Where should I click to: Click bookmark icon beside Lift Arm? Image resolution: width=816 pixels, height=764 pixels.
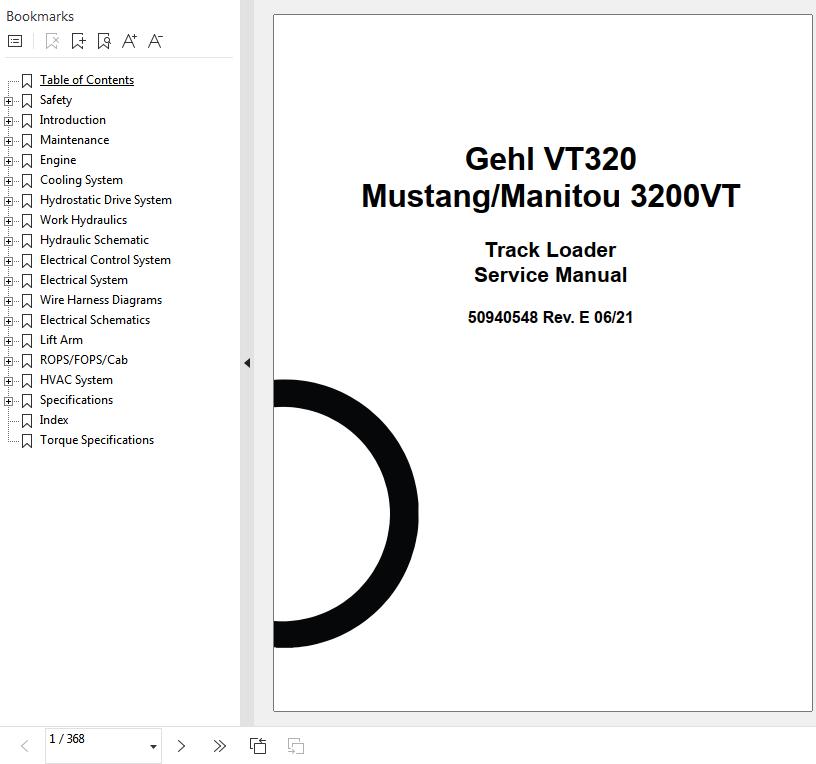pyautogui.click(x=27, y=341)
